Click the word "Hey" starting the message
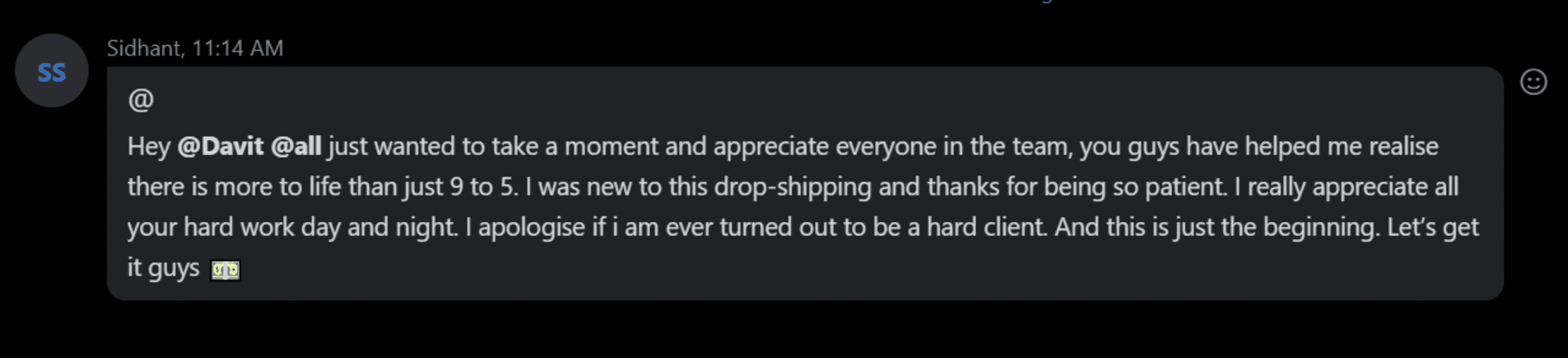The width and height of the screenshot is (1568, 358). coord(149,147)
